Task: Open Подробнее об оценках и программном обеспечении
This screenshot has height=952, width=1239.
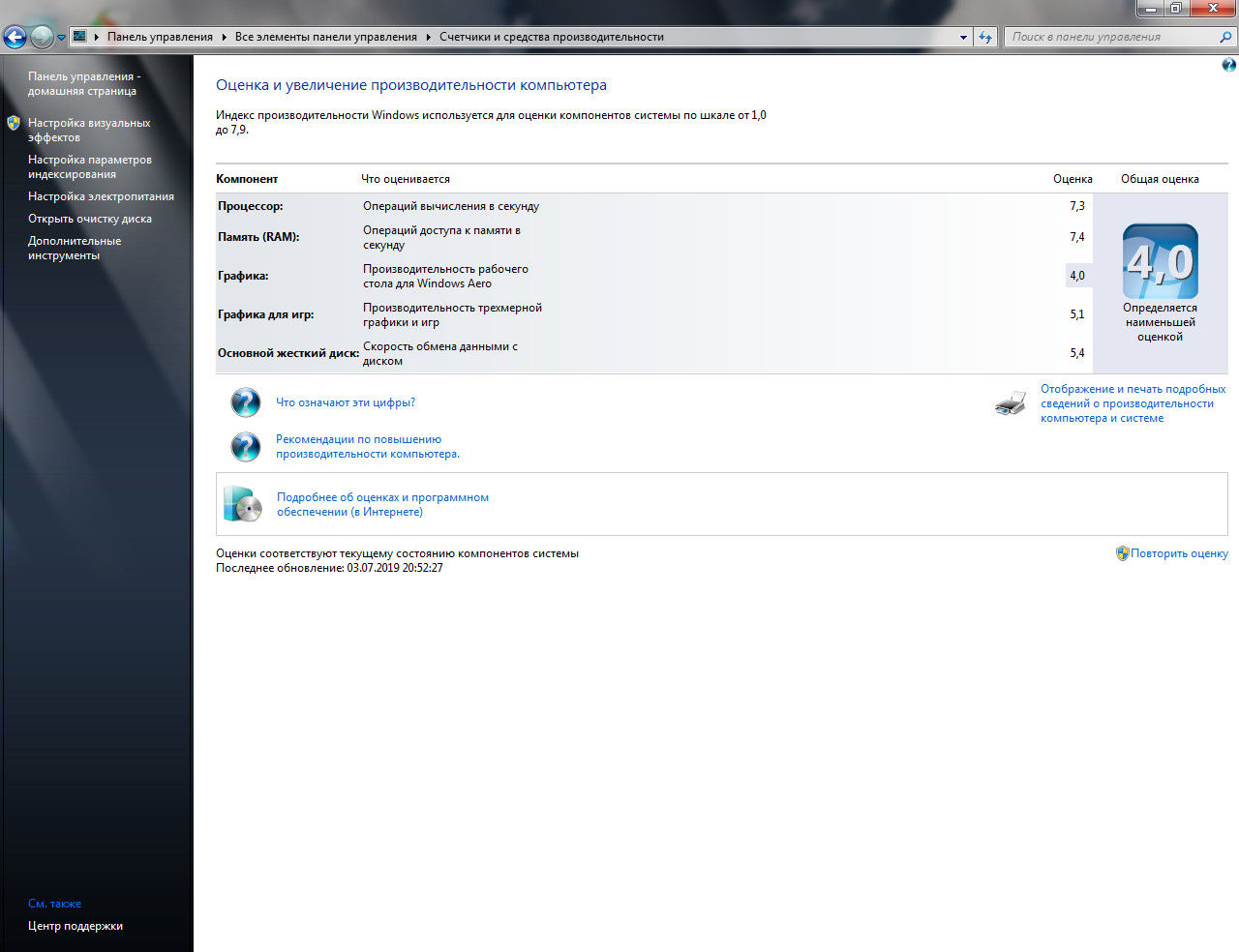Action: (x=382, y=504)
